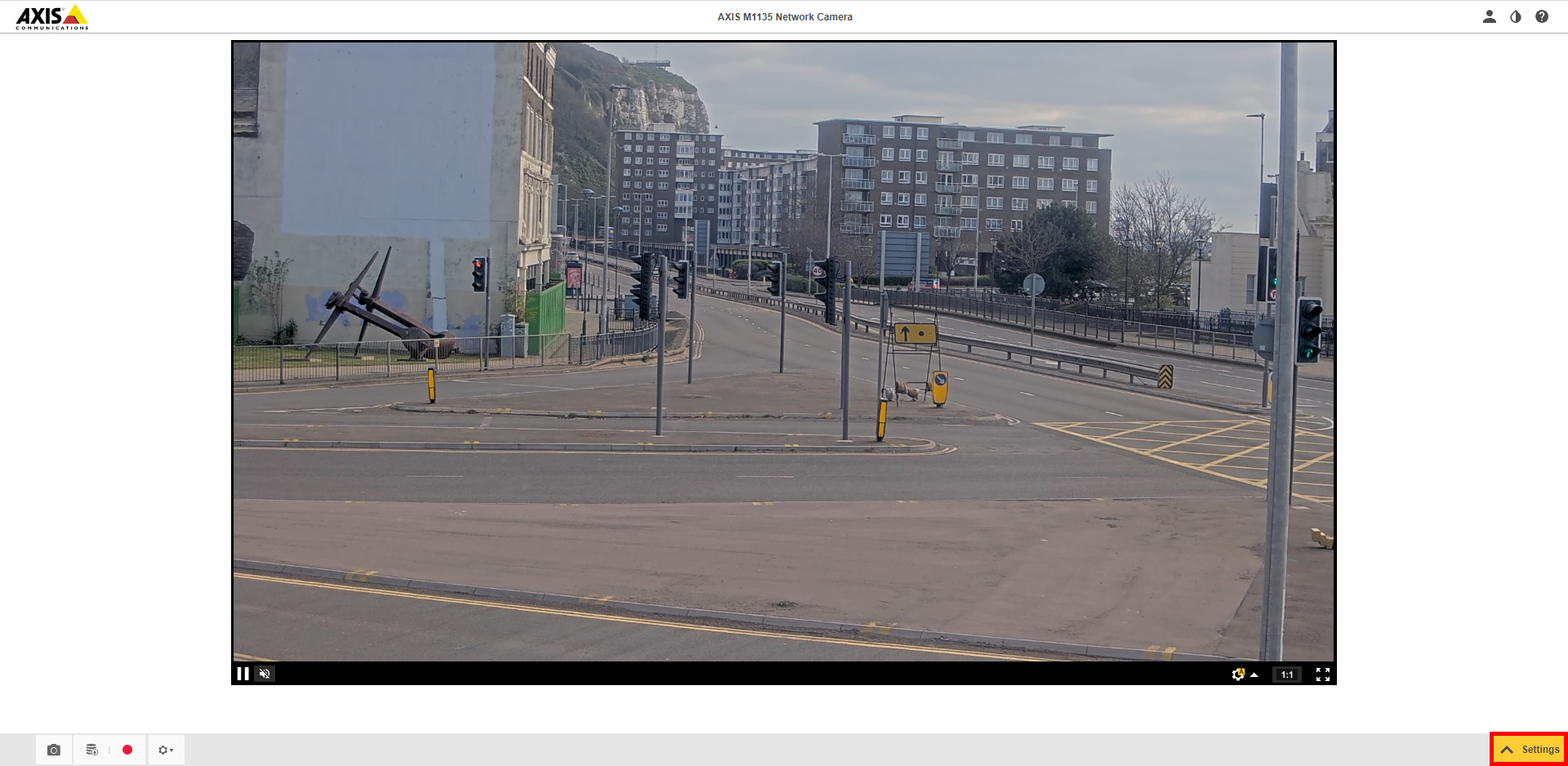
Task: Click the AXIS M1135 Network Camera title
Action: pos(785,16)
